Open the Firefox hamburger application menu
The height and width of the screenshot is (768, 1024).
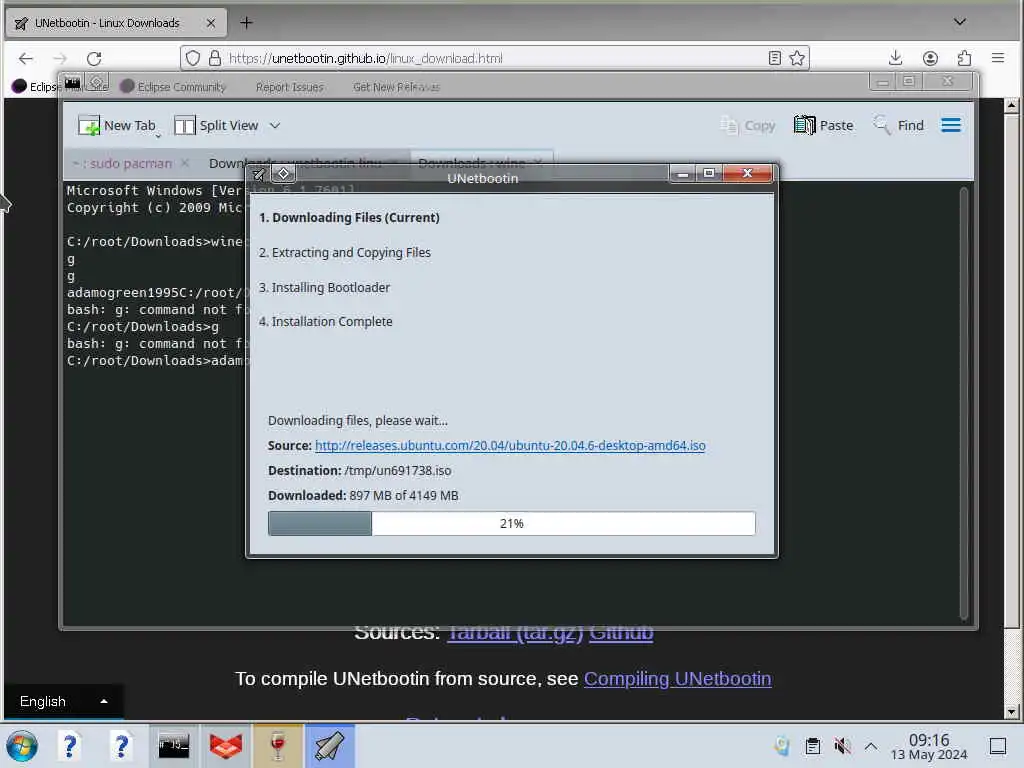point(997,58)
